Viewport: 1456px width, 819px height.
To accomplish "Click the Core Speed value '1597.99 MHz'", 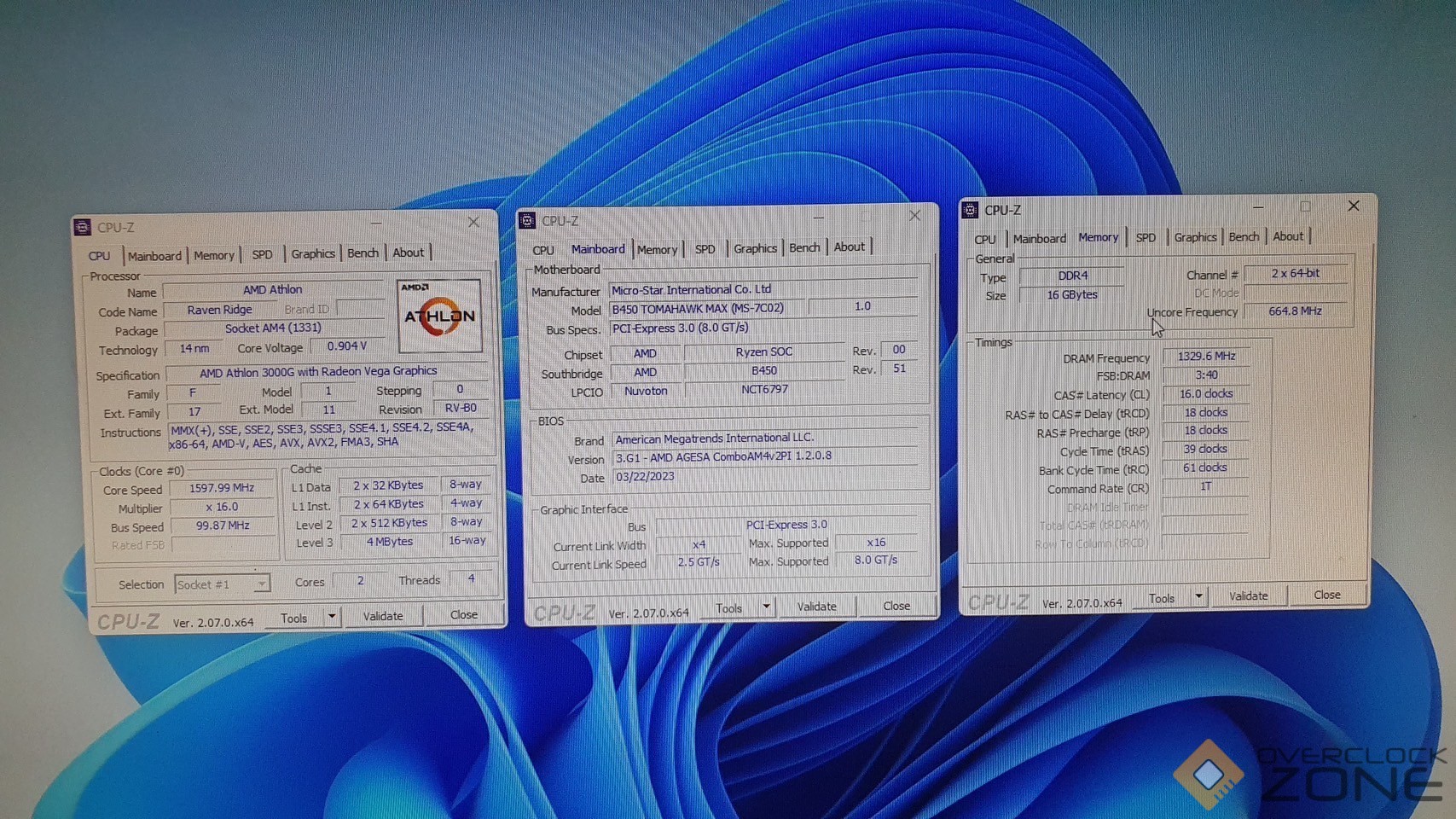I will coord(223,488).
